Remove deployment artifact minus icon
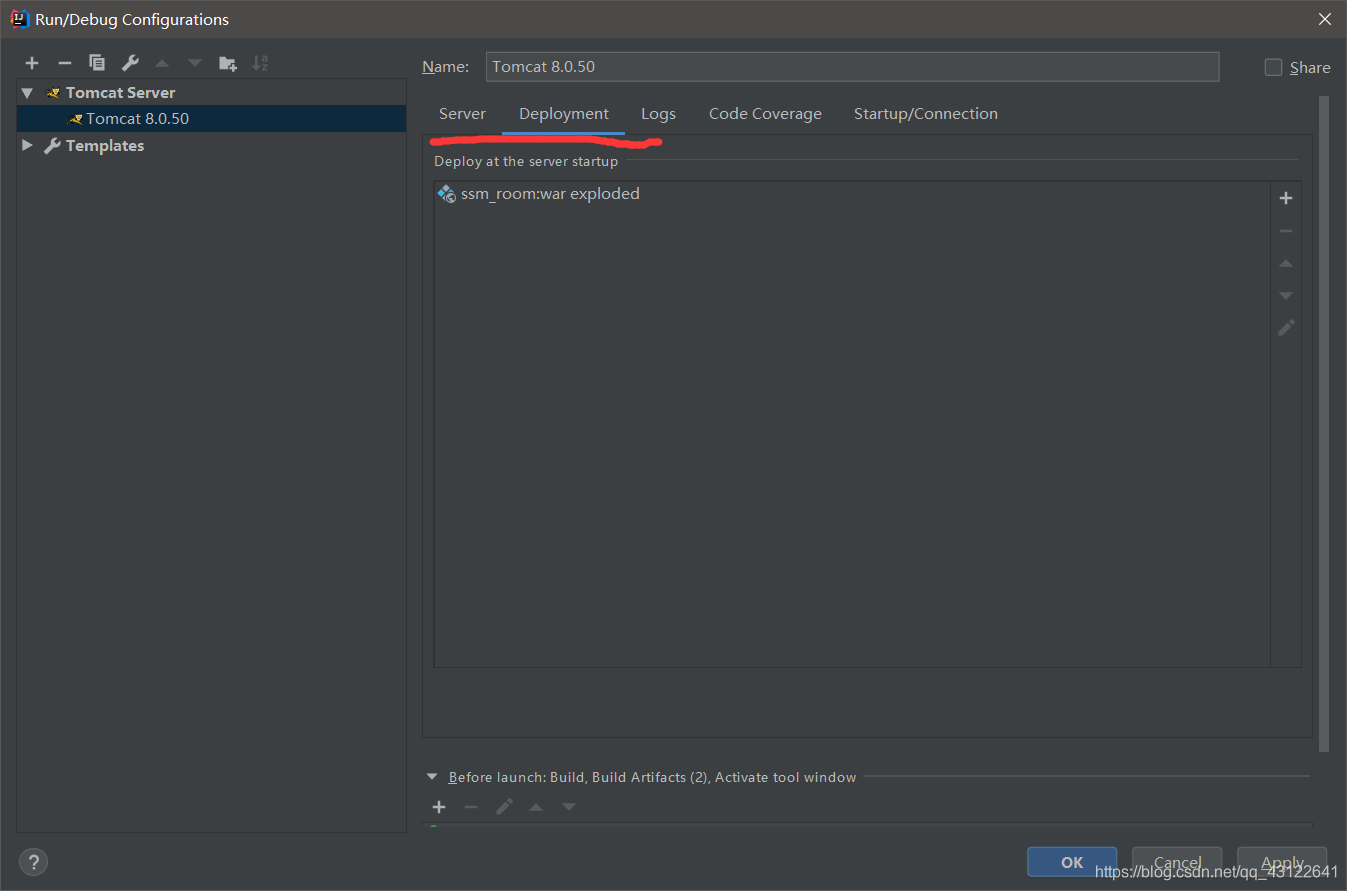Screen dimensions: 1347x891 pyautogui.click(x=1286, y=231)
